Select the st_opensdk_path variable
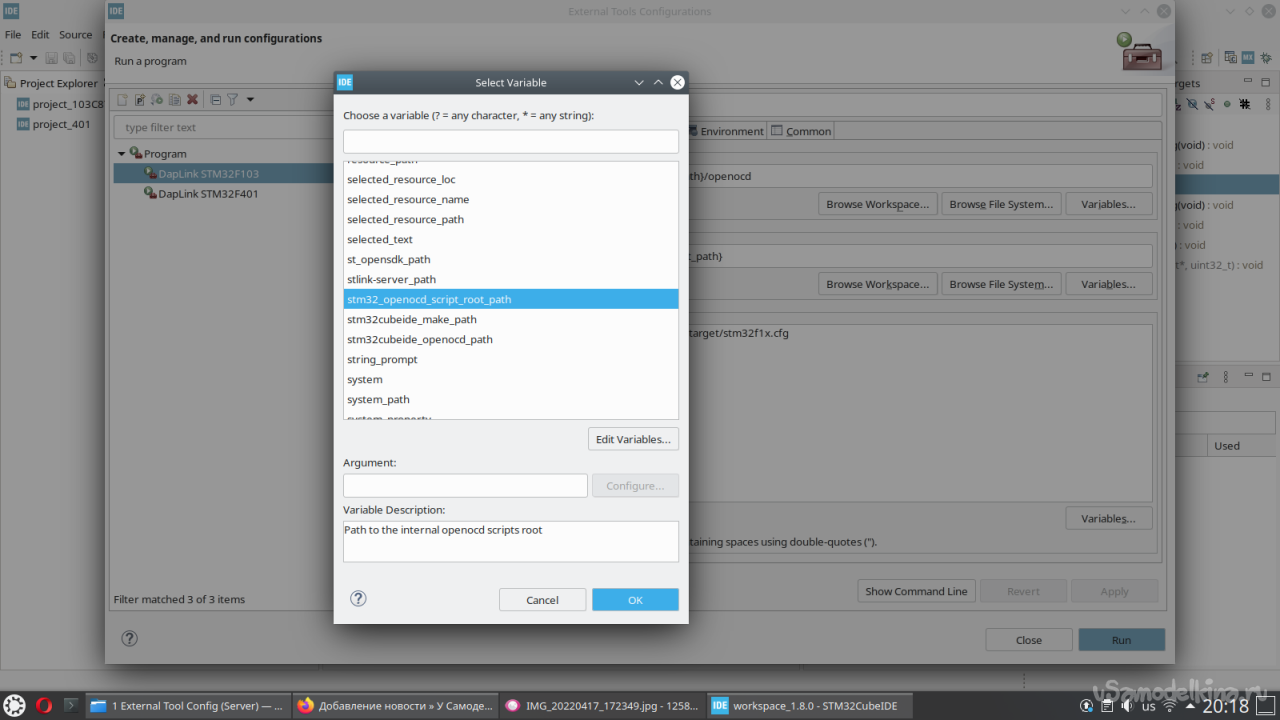 click(511, 259)
